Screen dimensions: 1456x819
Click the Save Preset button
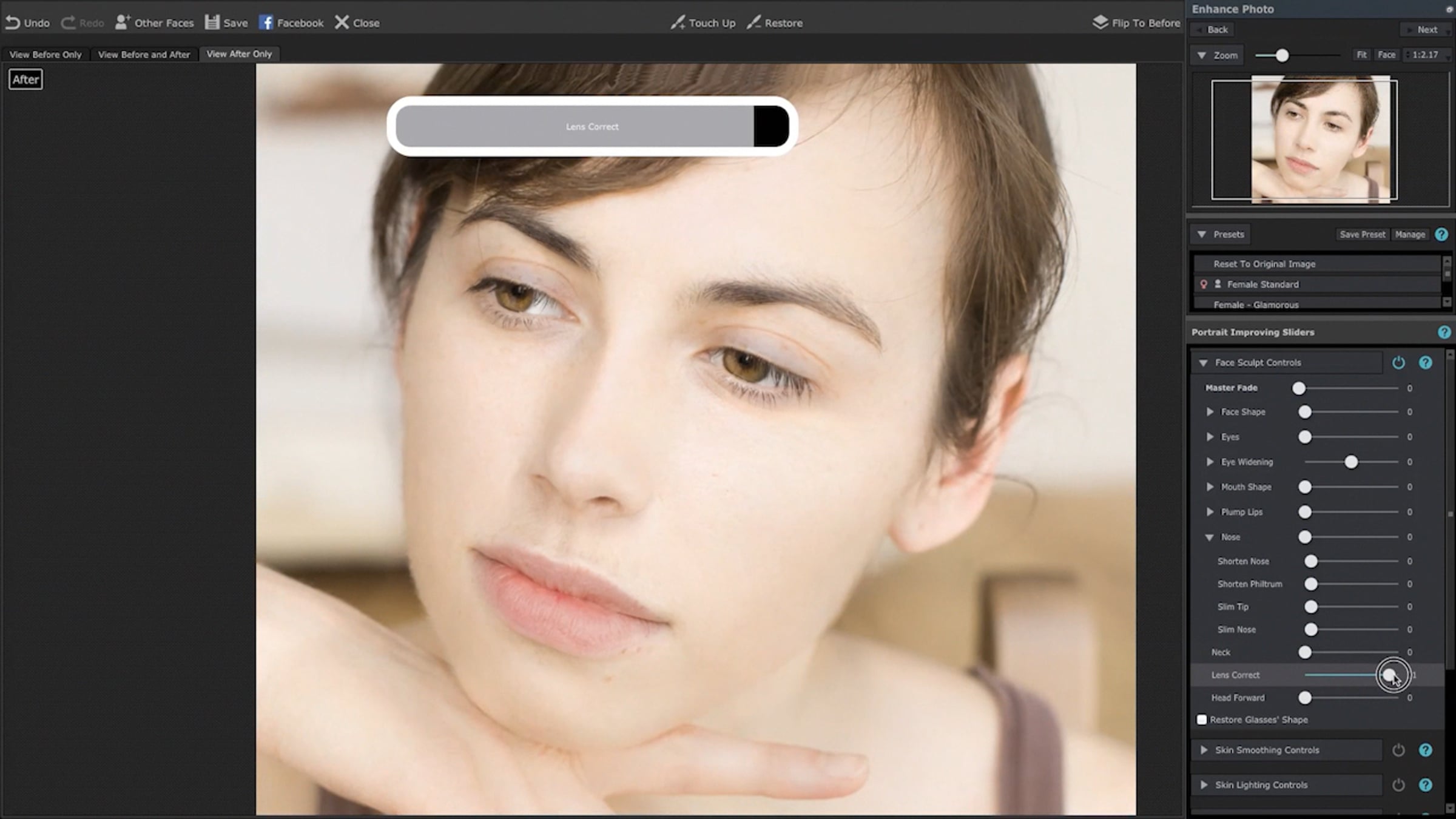click(1362, 235)
